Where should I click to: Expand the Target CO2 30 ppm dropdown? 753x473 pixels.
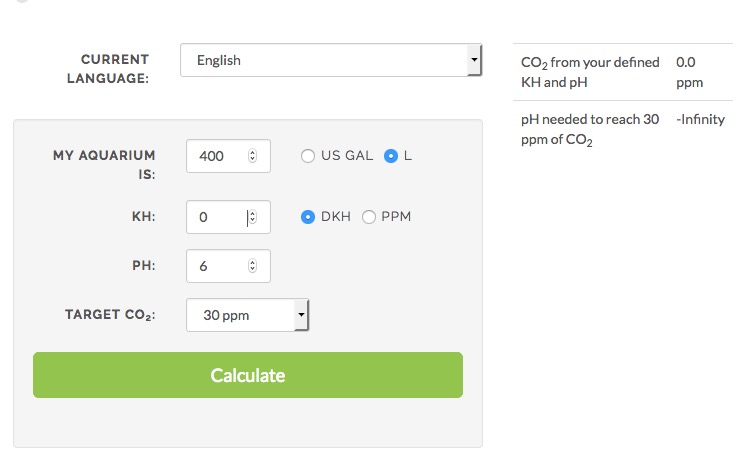248,316
